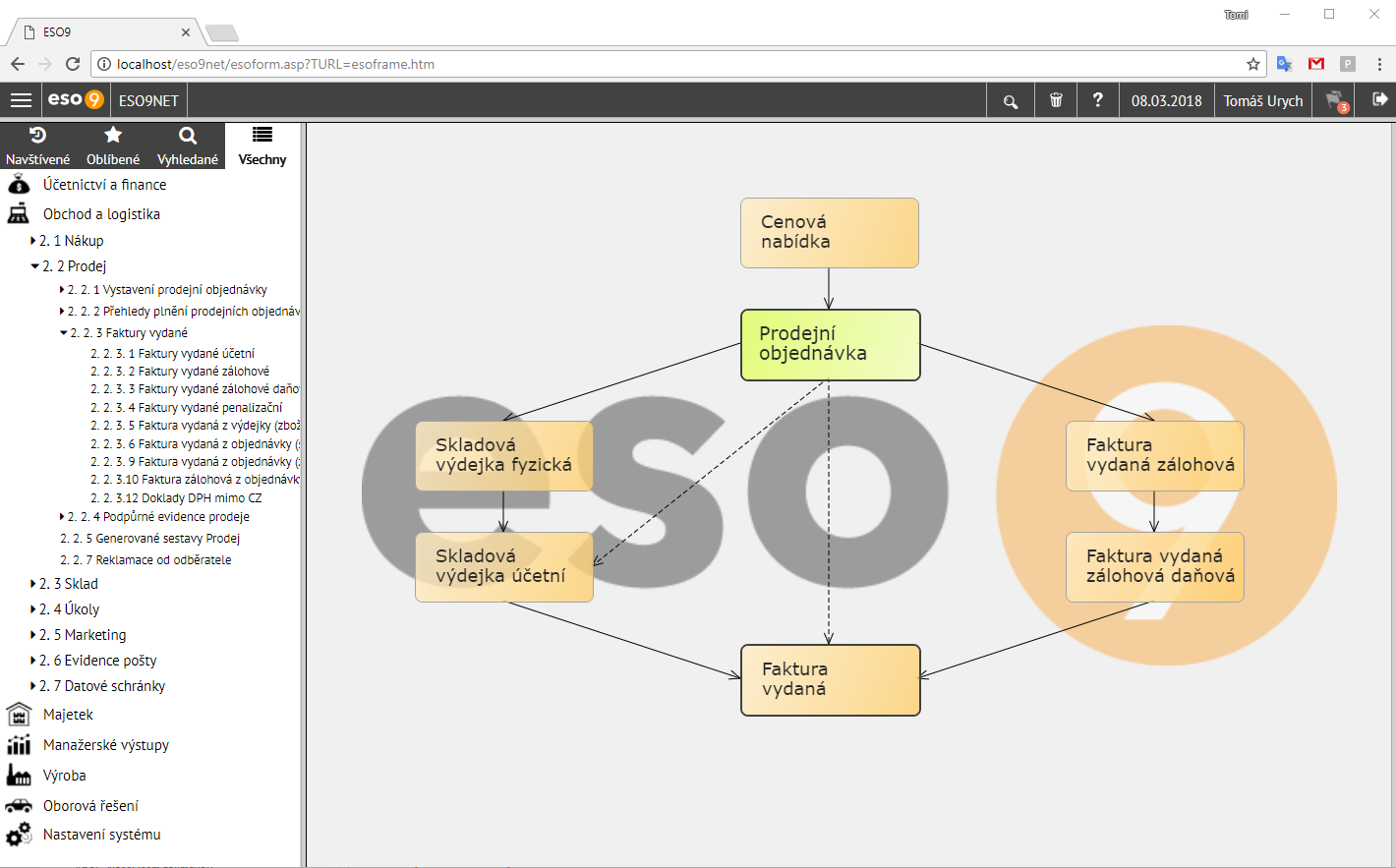Click the logout icon in top bar

1379,99
